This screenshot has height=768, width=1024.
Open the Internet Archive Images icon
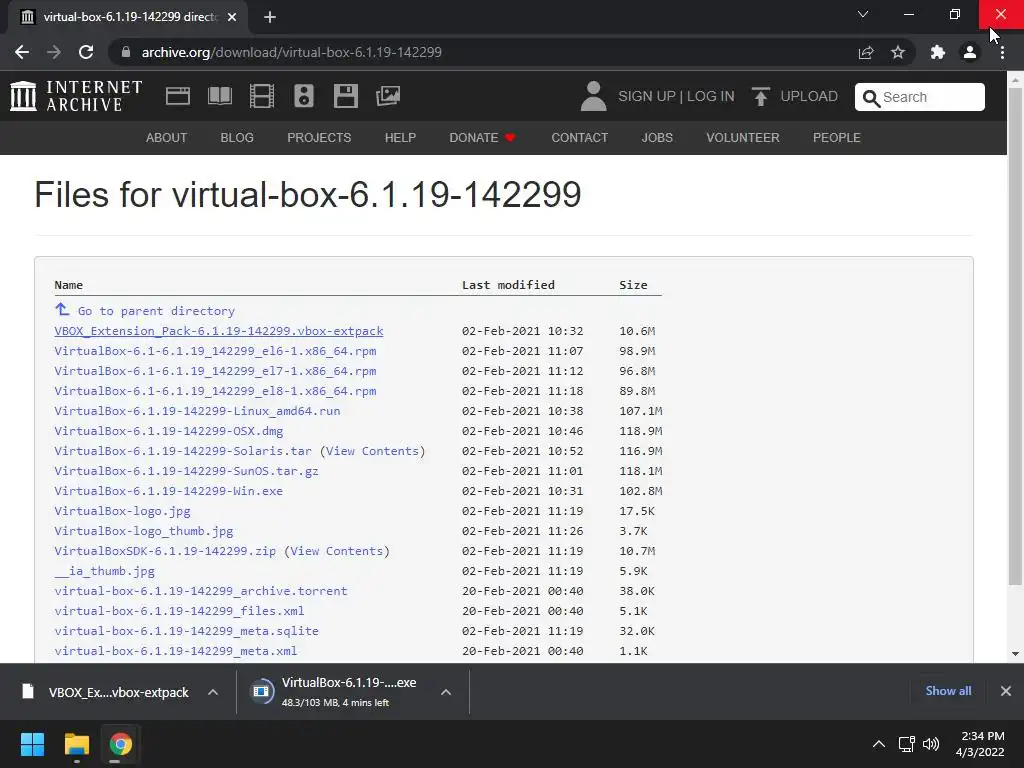point(388,96)
